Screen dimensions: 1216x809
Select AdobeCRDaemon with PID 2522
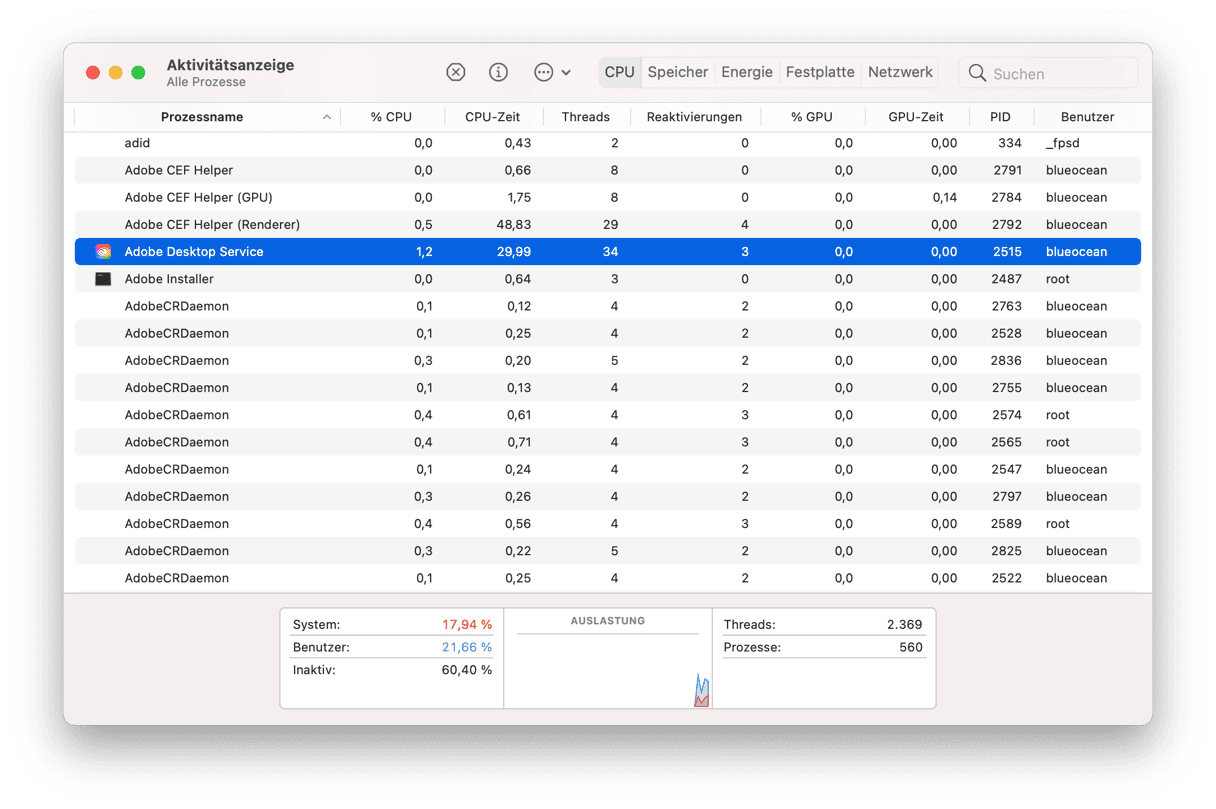[x=608, y=578]
